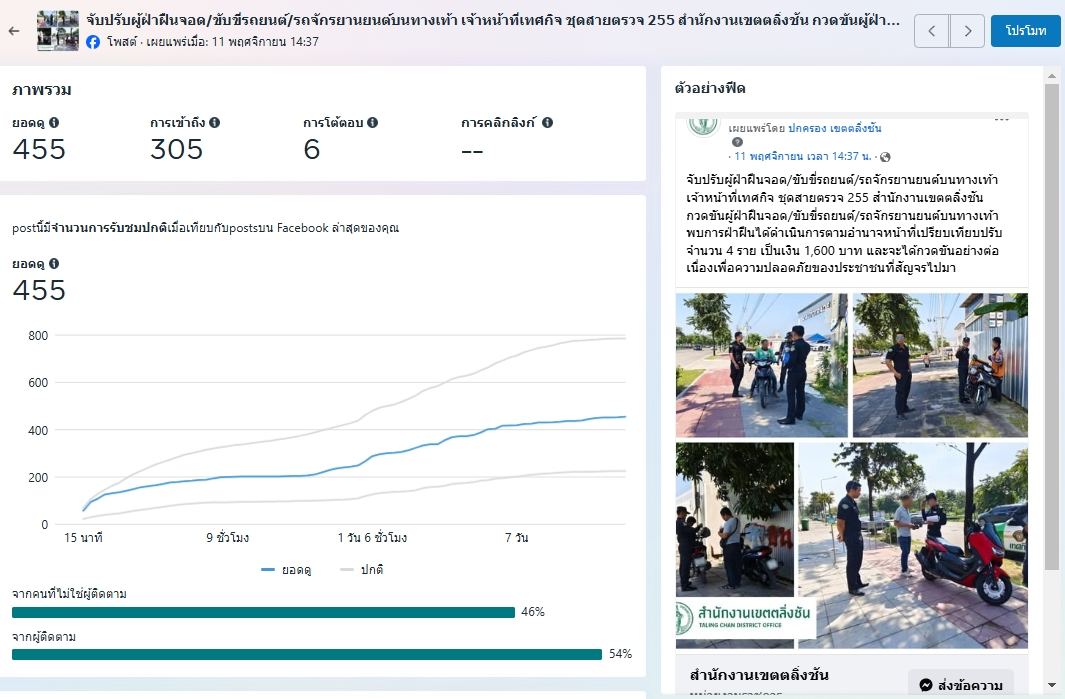
Task: Toggle ยอดดู series in chart legend
Action: click(x=286, y=570)
